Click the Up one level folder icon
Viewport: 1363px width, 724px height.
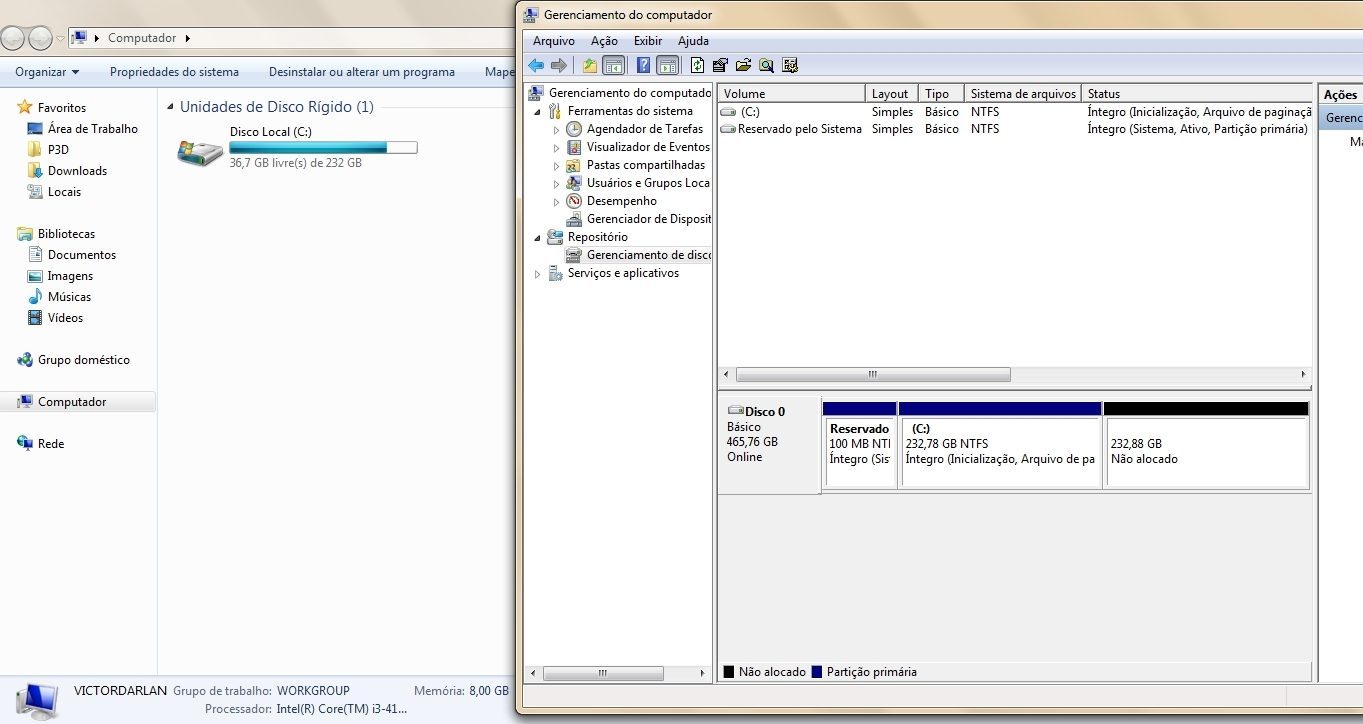590,66
